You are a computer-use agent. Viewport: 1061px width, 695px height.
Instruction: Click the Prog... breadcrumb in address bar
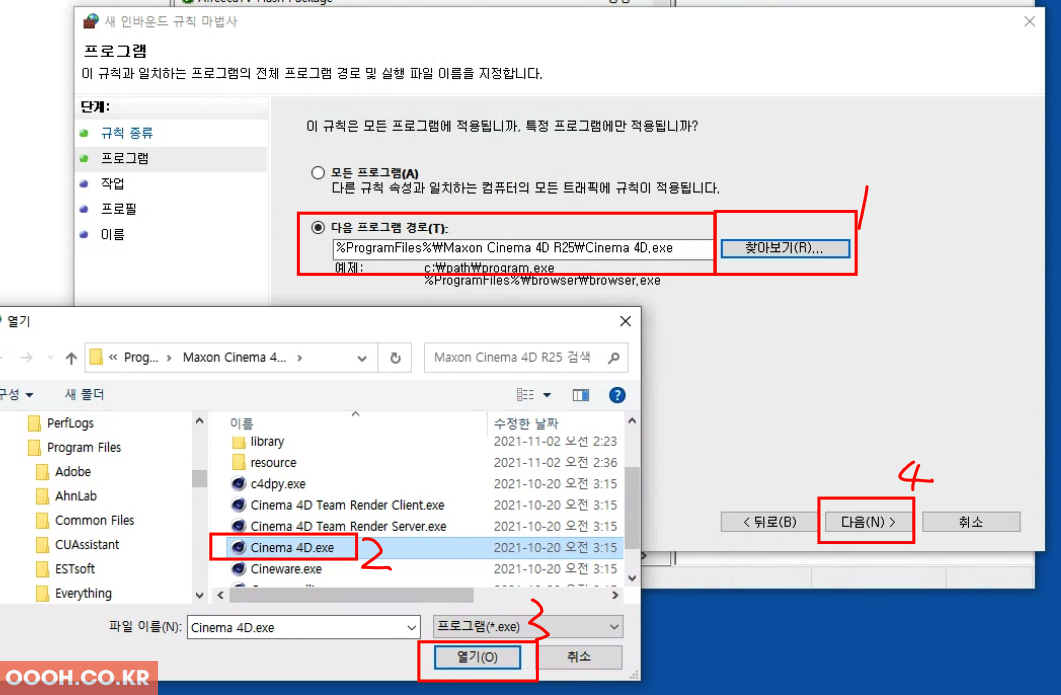pyautogui.click(x=141, y=358)
